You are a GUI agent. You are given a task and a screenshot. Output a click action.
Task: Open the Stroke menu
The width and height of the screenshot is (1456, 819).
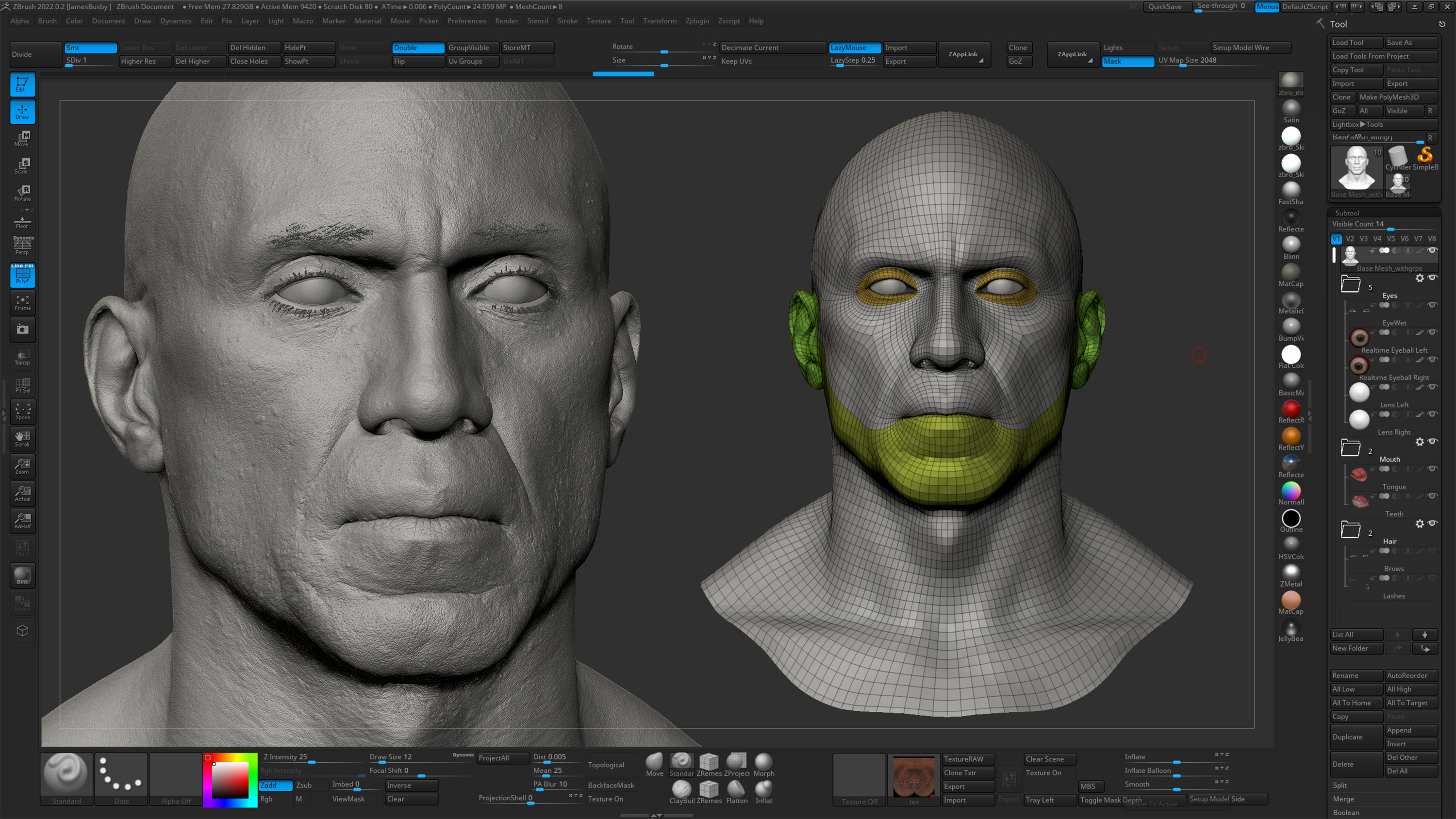[x=567, y=21]
